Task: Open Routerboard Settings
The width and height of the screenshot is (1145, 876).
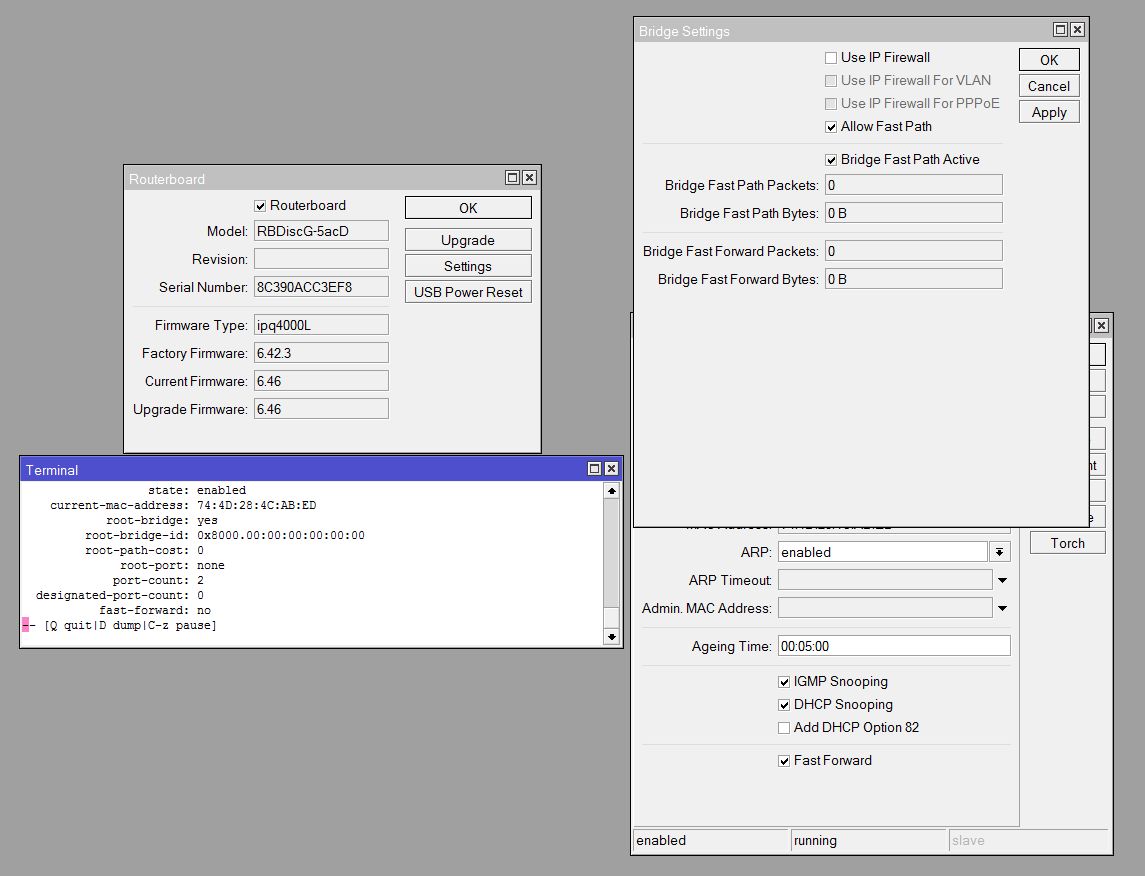Action: [x=467, y=266]
